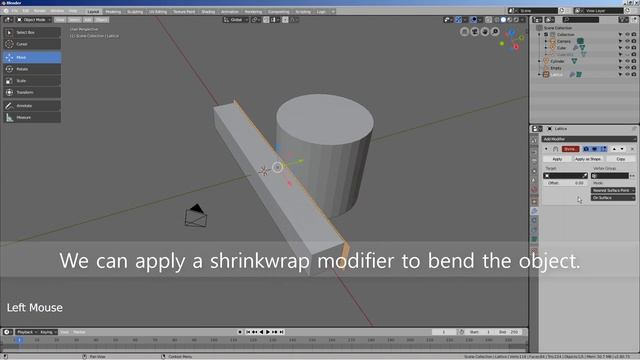Switch to the UV Editing workspace tab

pyautogui.click(x=158, y=11)
